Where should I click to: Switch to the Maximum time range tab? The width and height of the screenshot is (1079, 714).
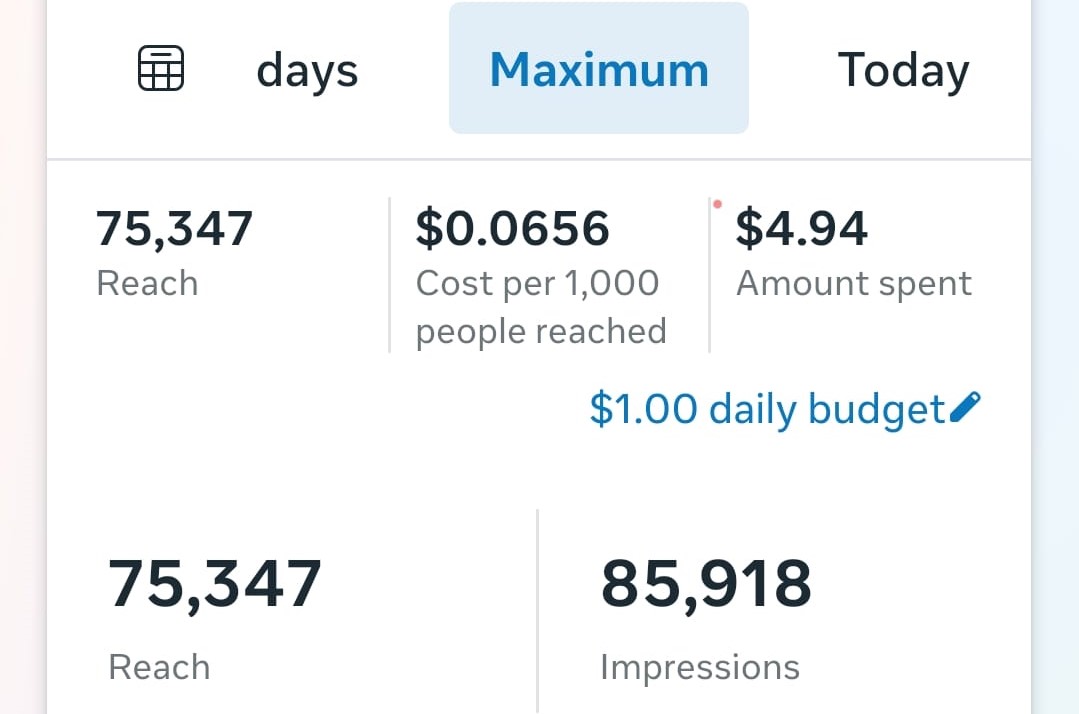point(599,69)
